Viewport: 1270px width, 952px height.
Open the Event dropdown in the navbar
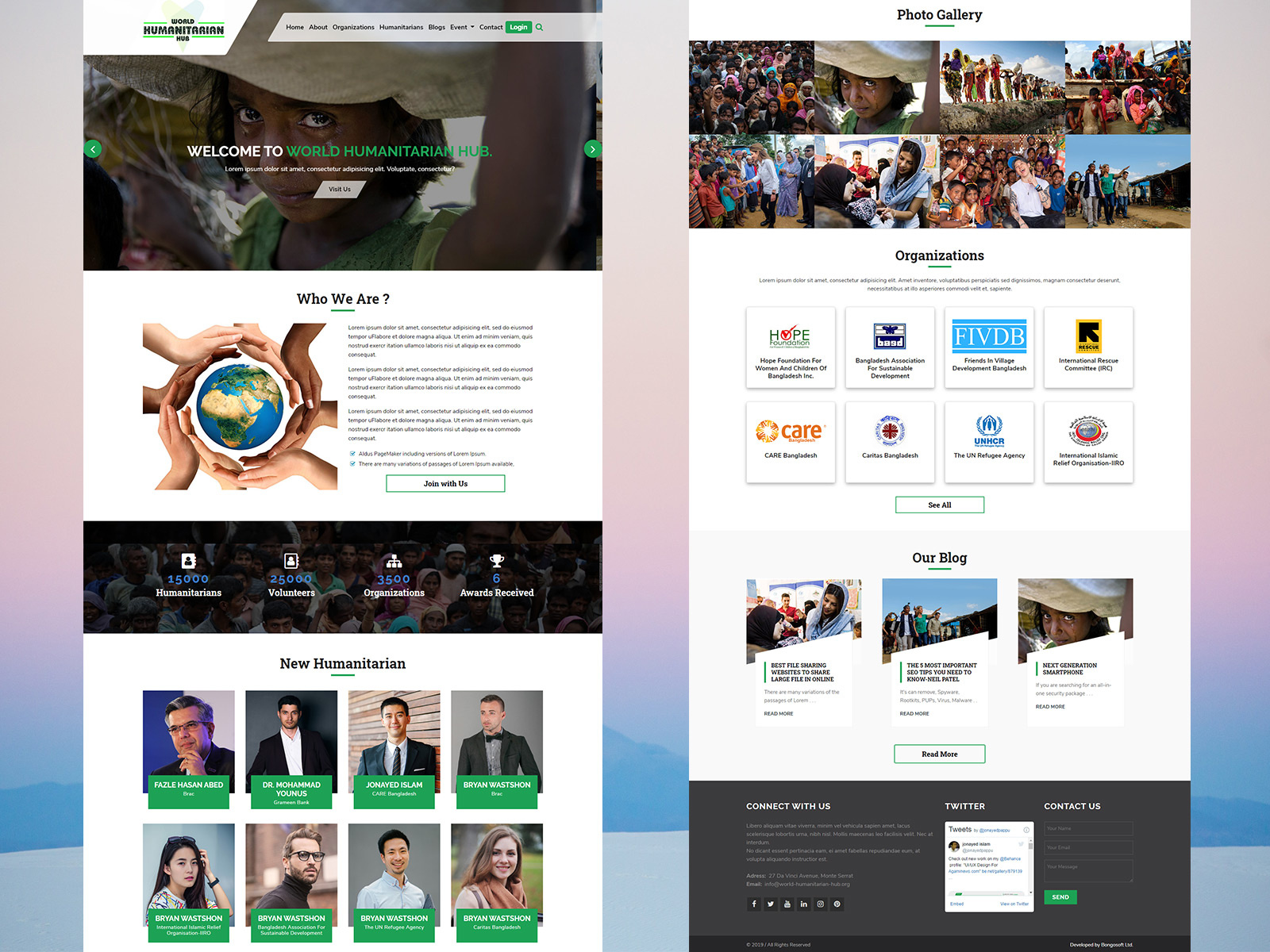tap(460, 26)
